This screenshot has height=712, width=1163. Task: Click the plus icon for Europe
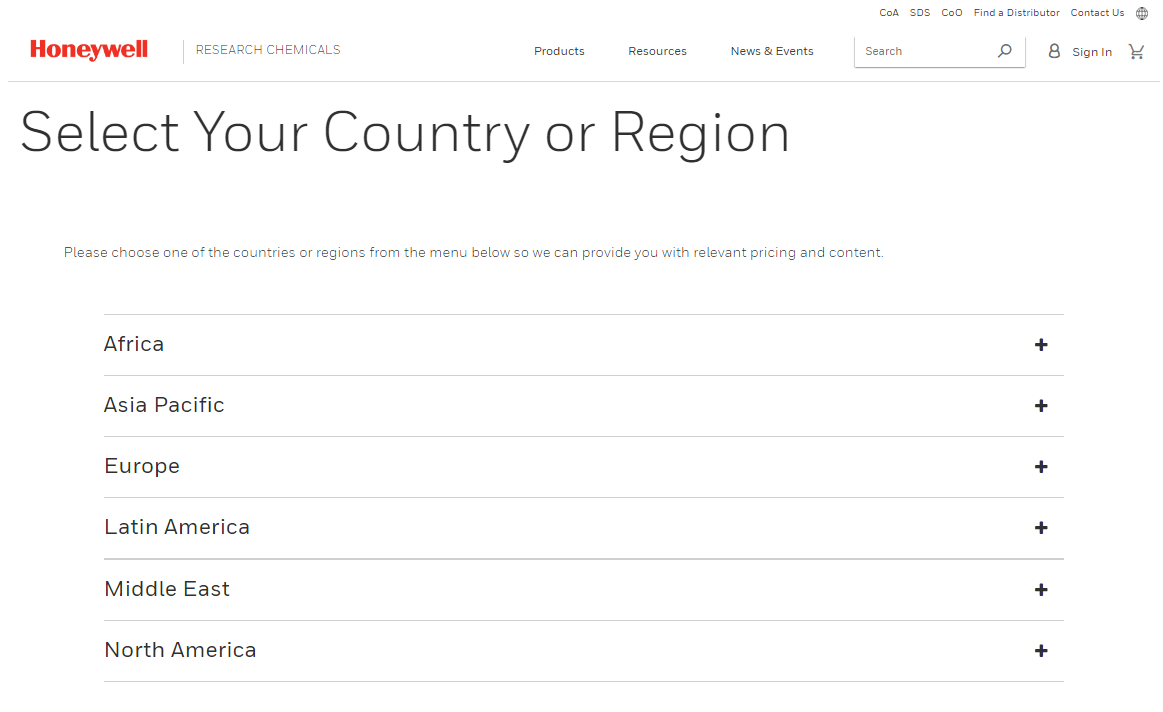[1041, 467]
